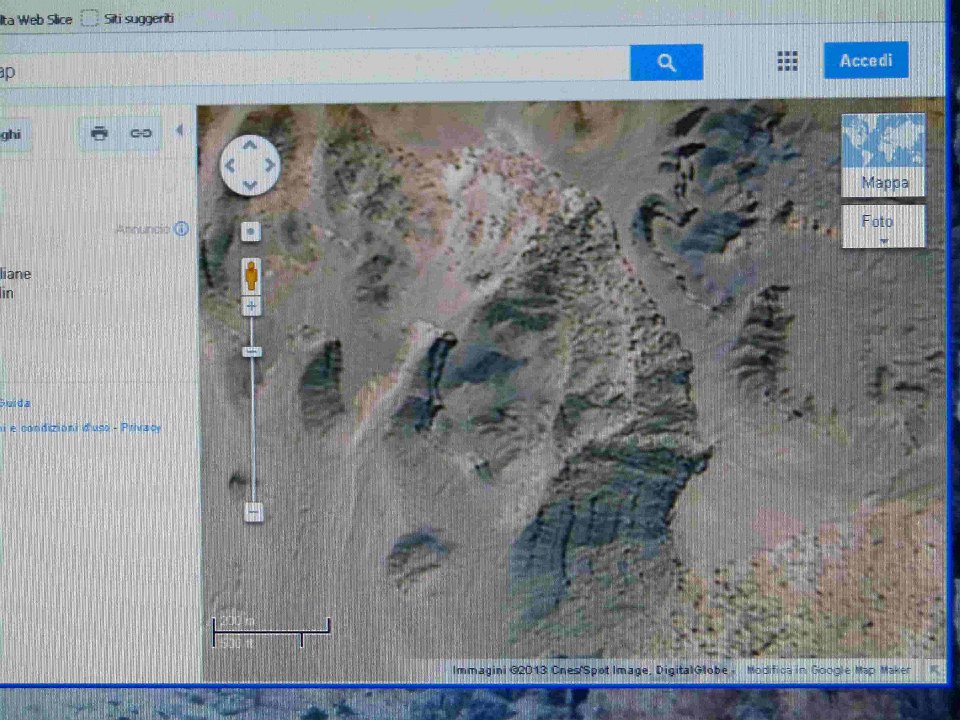Pan the map up

click(250, 146)
